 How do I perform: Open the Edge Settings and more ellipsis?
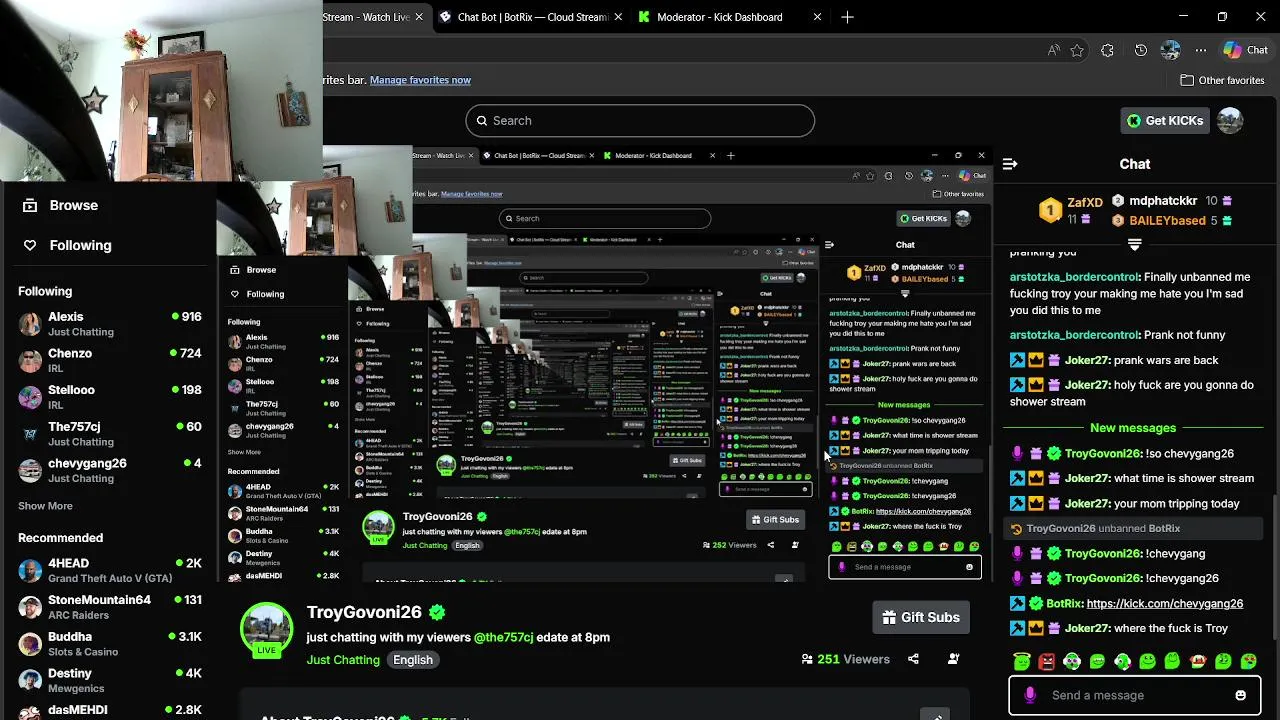(1201, 50)
